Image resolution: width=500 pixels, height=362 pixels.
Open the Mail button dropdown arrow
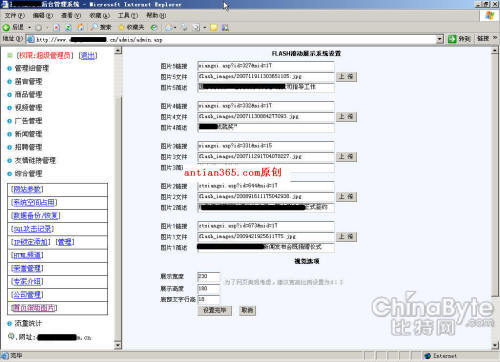coord(175,27)
